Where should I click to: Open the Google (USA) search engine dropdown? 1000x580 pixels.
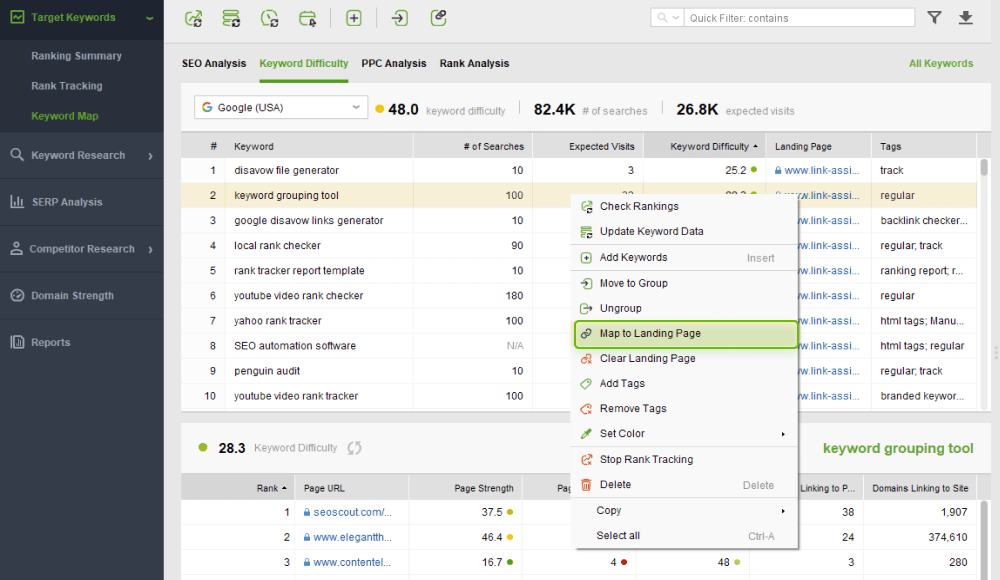(x=281, y=107)
